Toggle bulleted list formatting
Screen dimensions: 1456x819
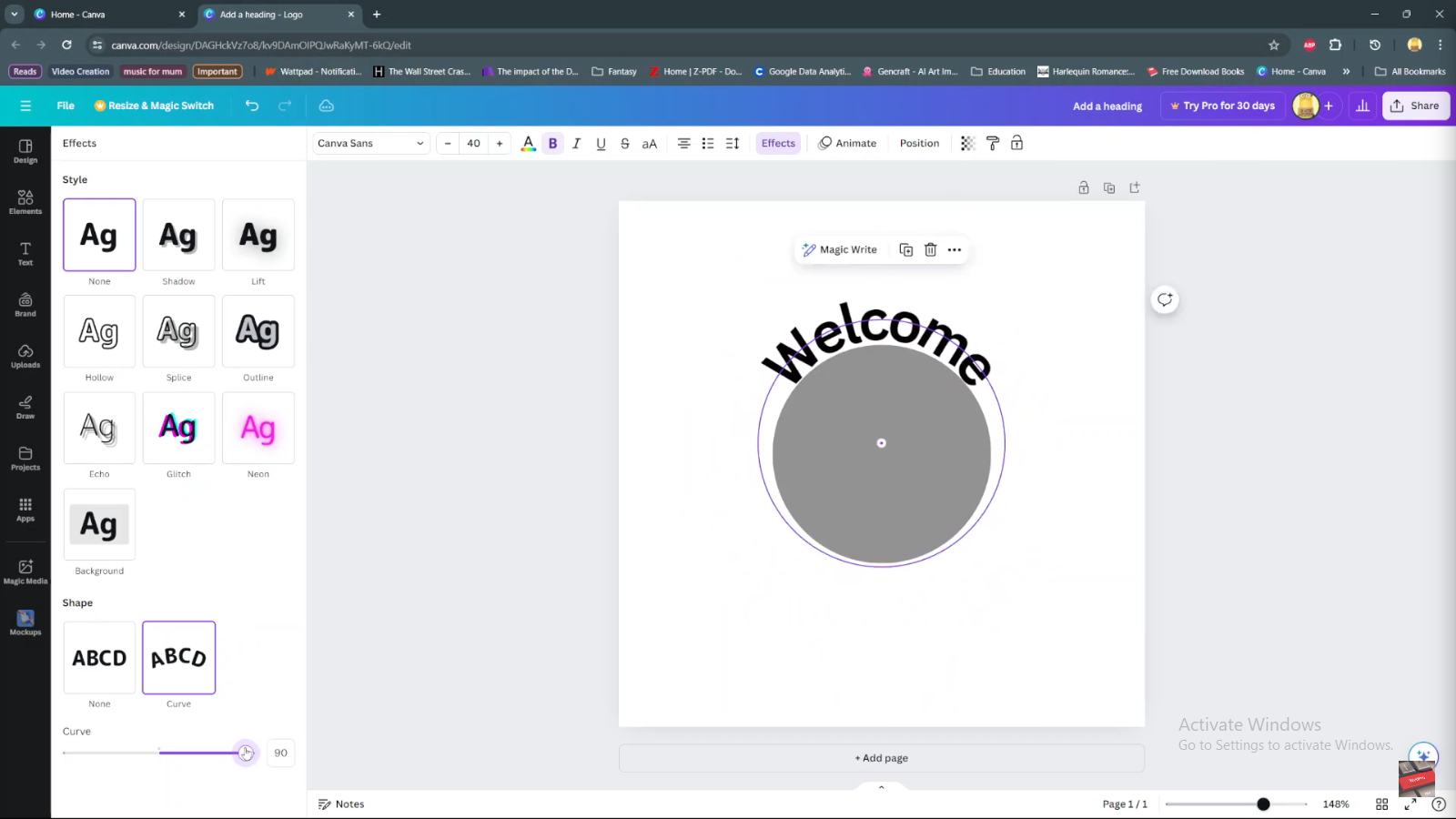[708, 143]
